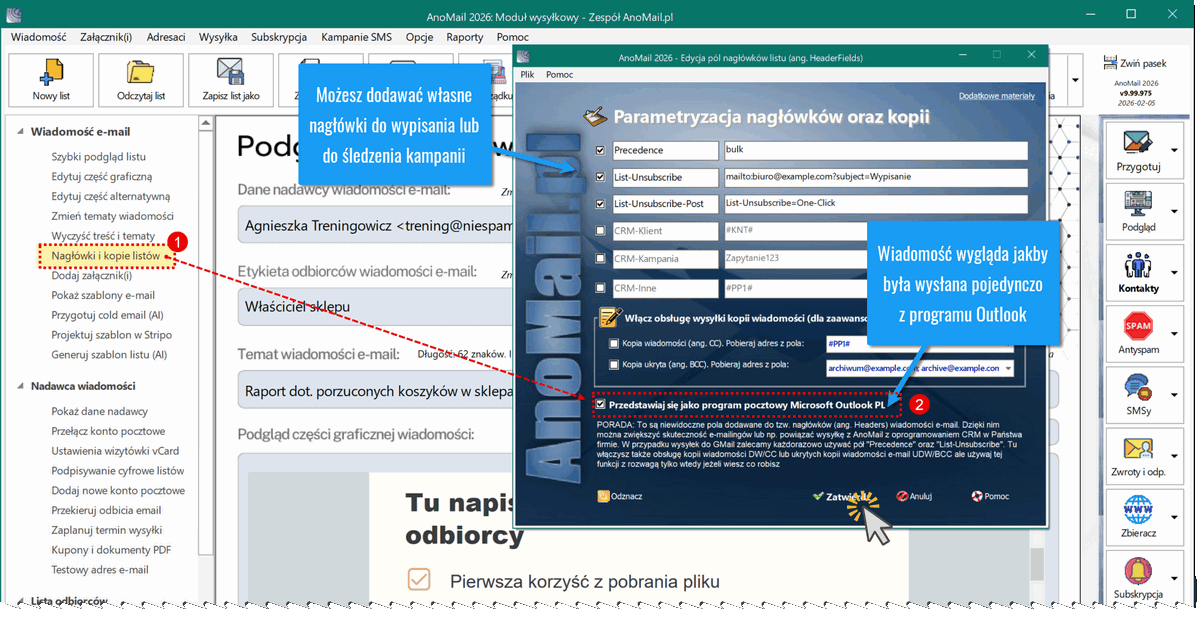Collapse the Wiadomość e-mail tree section
The image size is (1200, 620).
[20, 132]
